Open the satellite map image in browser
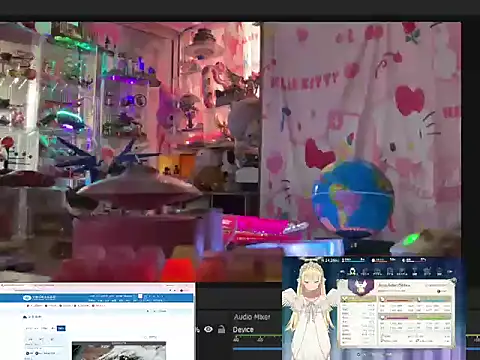Image resolution: width=480 pixels, height=360 pixels. pos(119,351)
